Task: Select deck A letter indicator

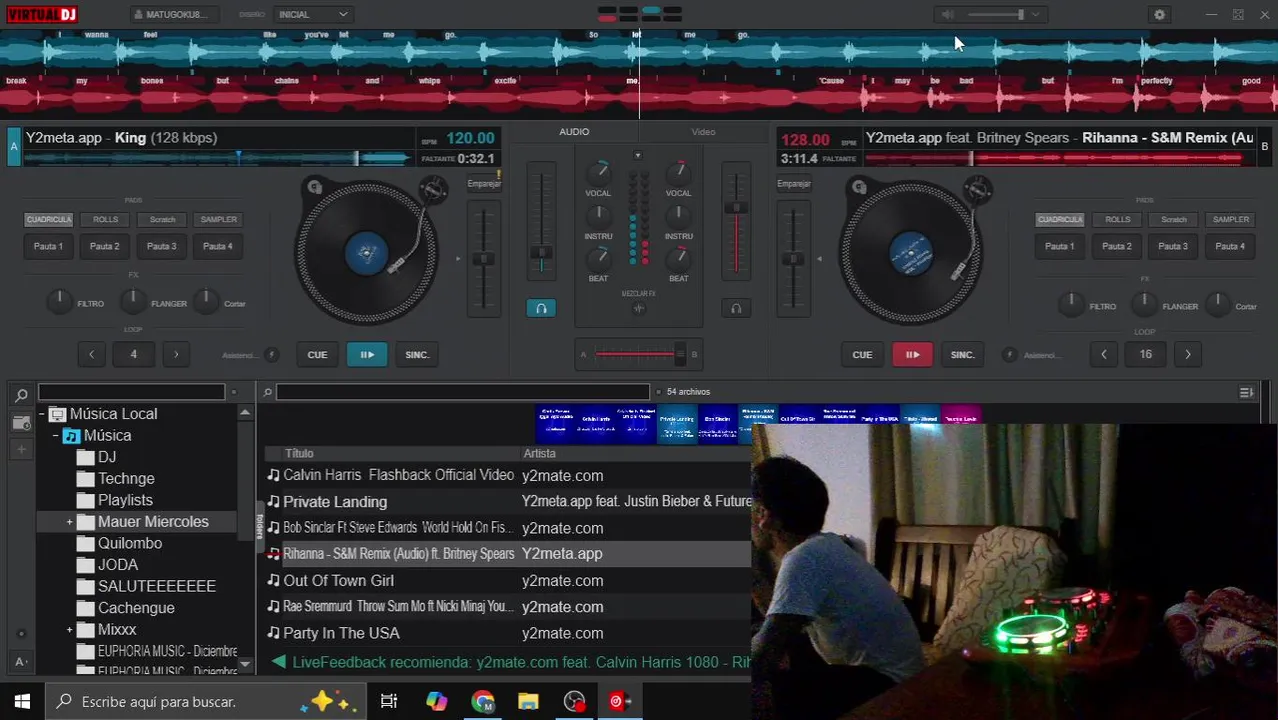Action: [14, 146]
